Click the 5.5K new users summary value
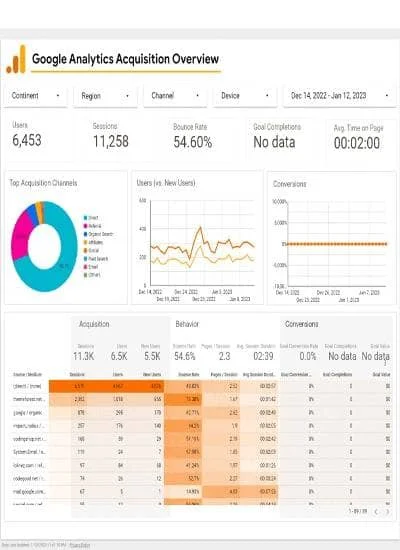 click(x=152, y=356)
